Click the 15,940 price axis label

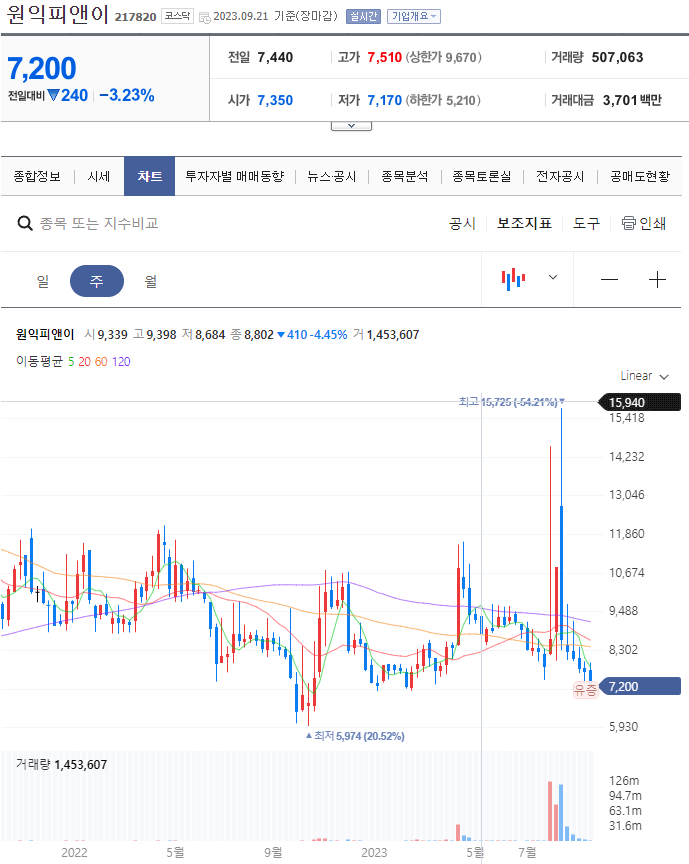640,402
